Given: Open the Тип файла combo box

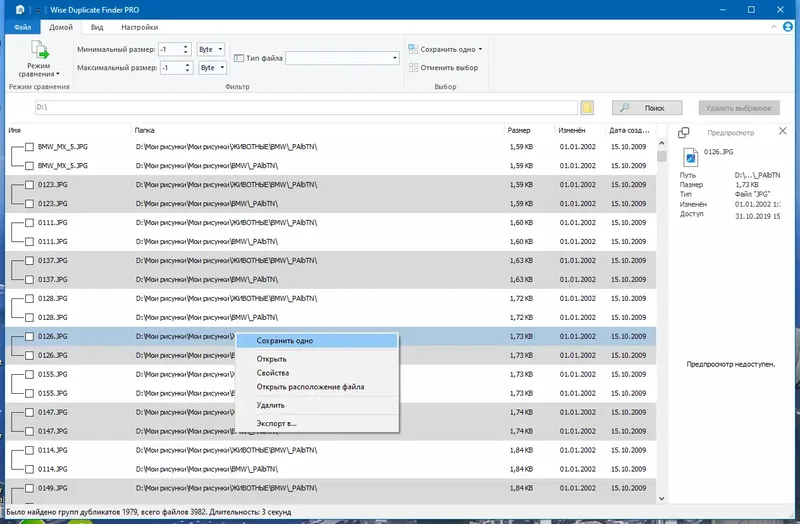Looking at the screenshot, I should tap(342, 58).
